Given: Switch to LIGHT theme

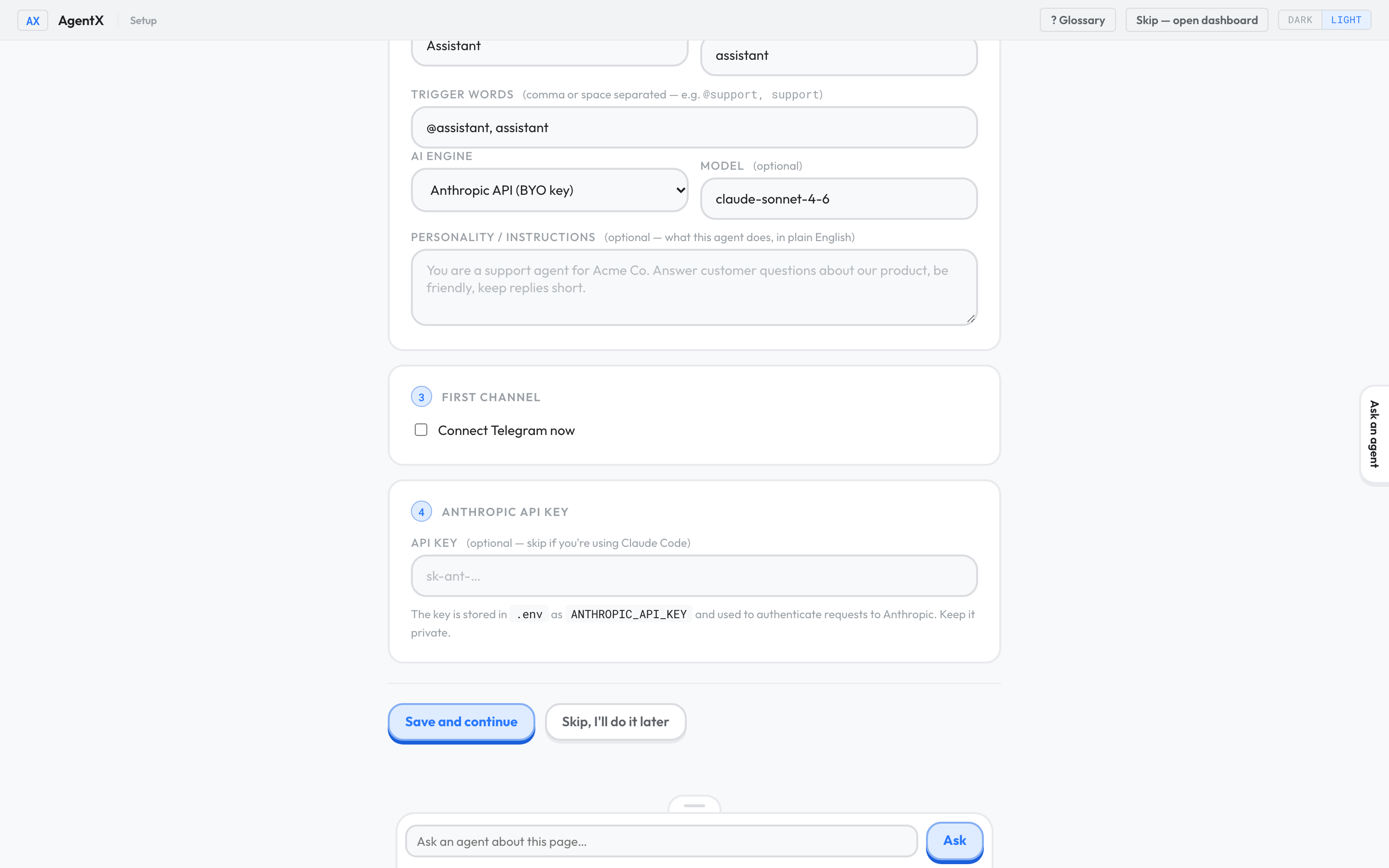Looking at the screenshot, I should pos(1346,20).
